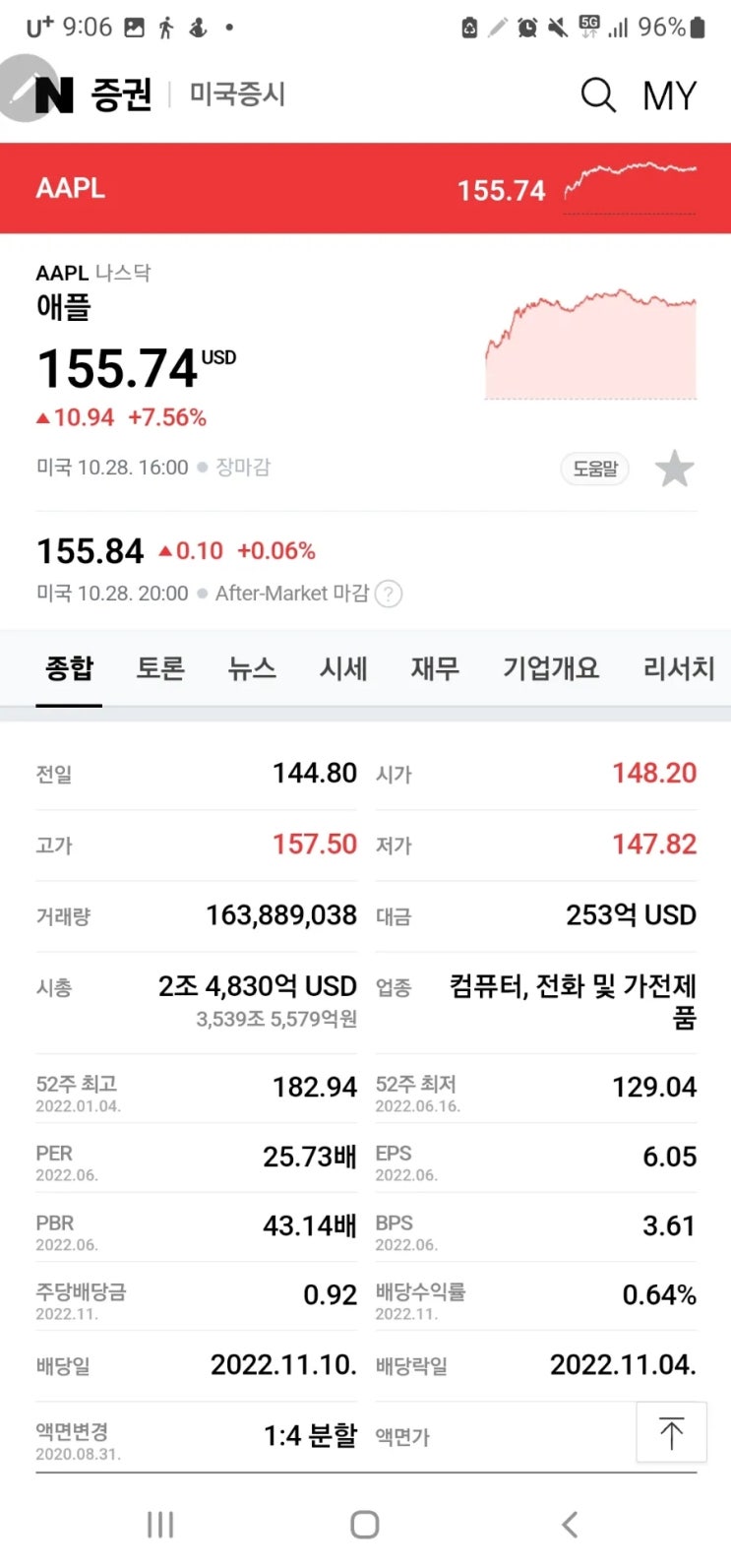Tap the 증권 header title

122,94
